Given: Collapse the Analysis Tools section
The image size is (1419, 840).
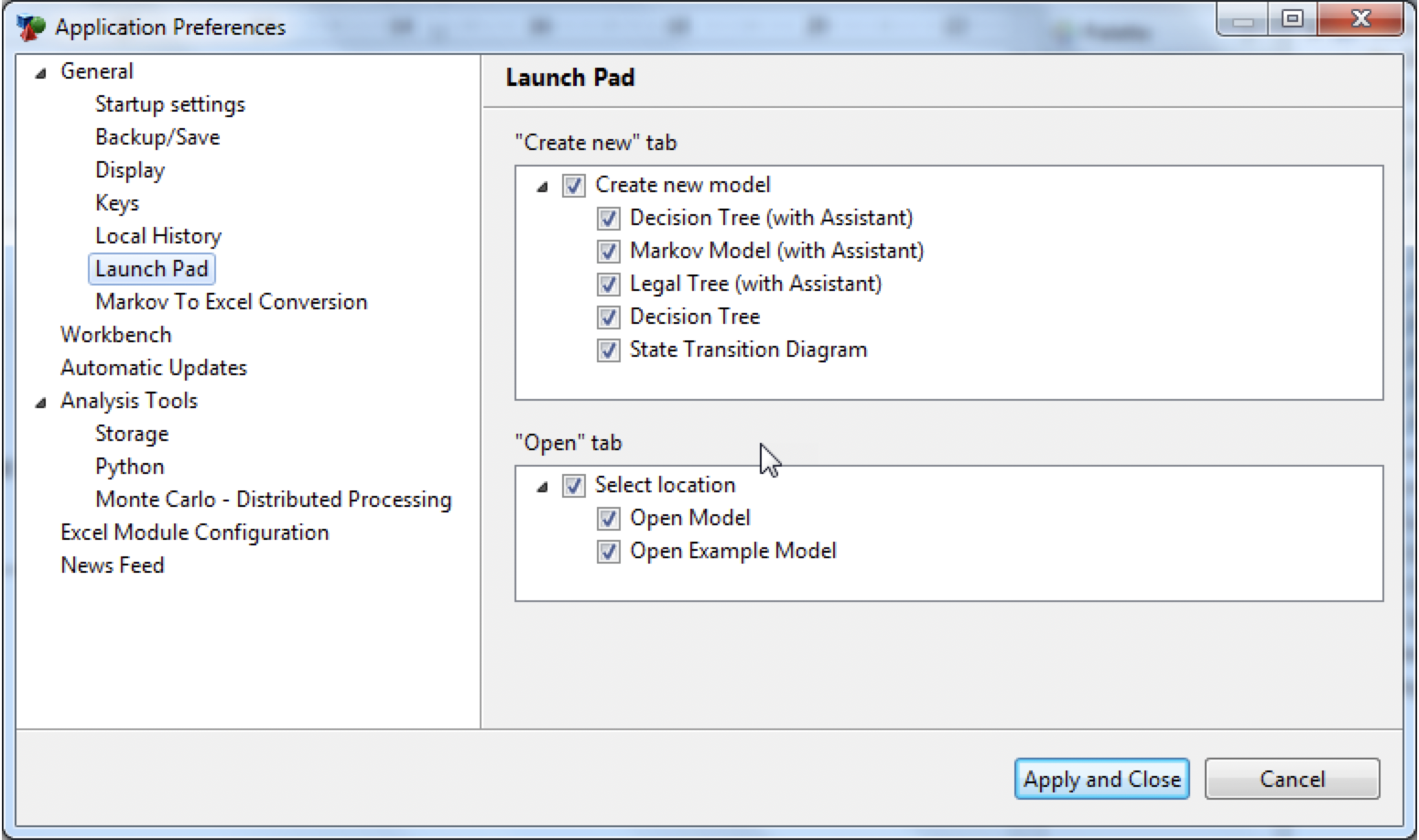Looking at the screenshot, I should [38, 401].
